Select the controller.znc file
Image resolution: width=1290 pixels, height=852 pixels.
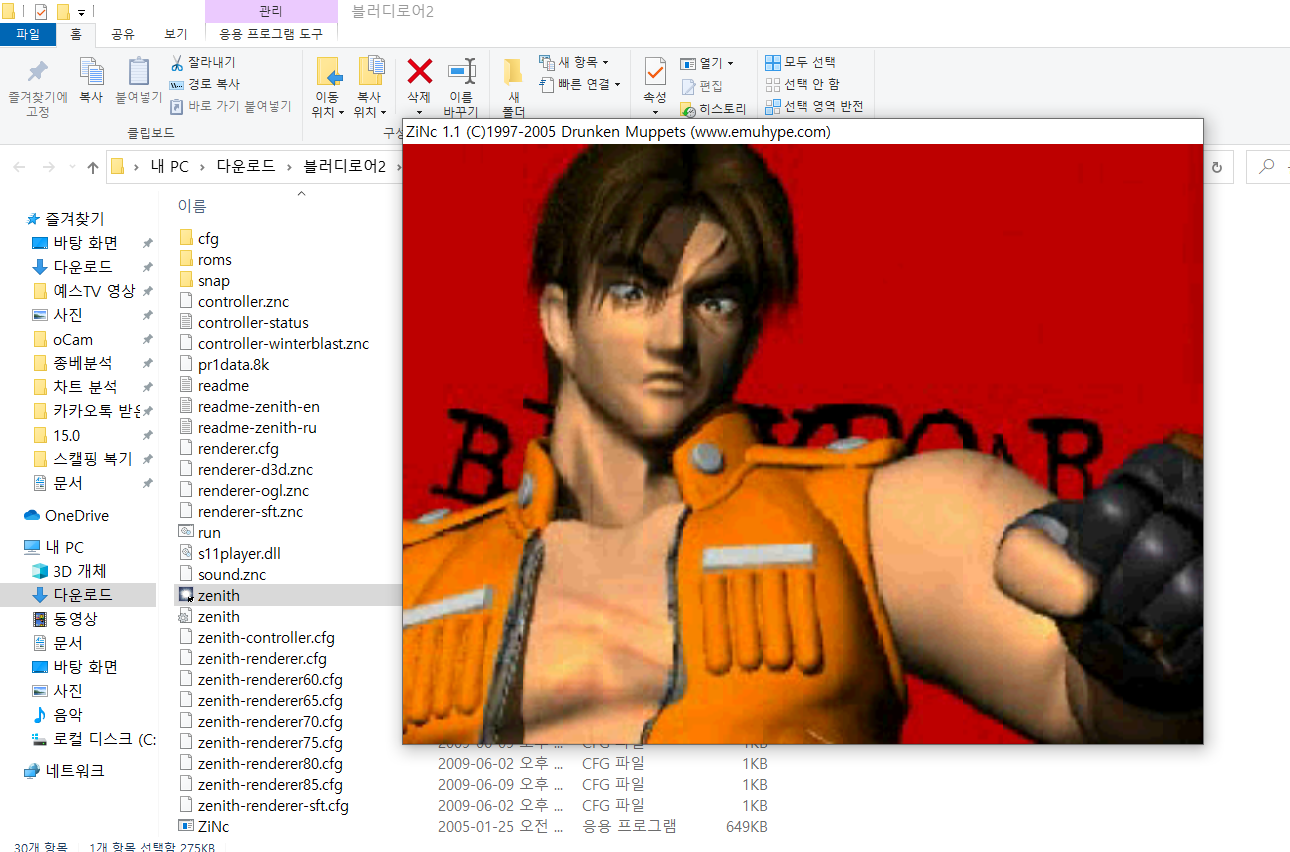243,301
